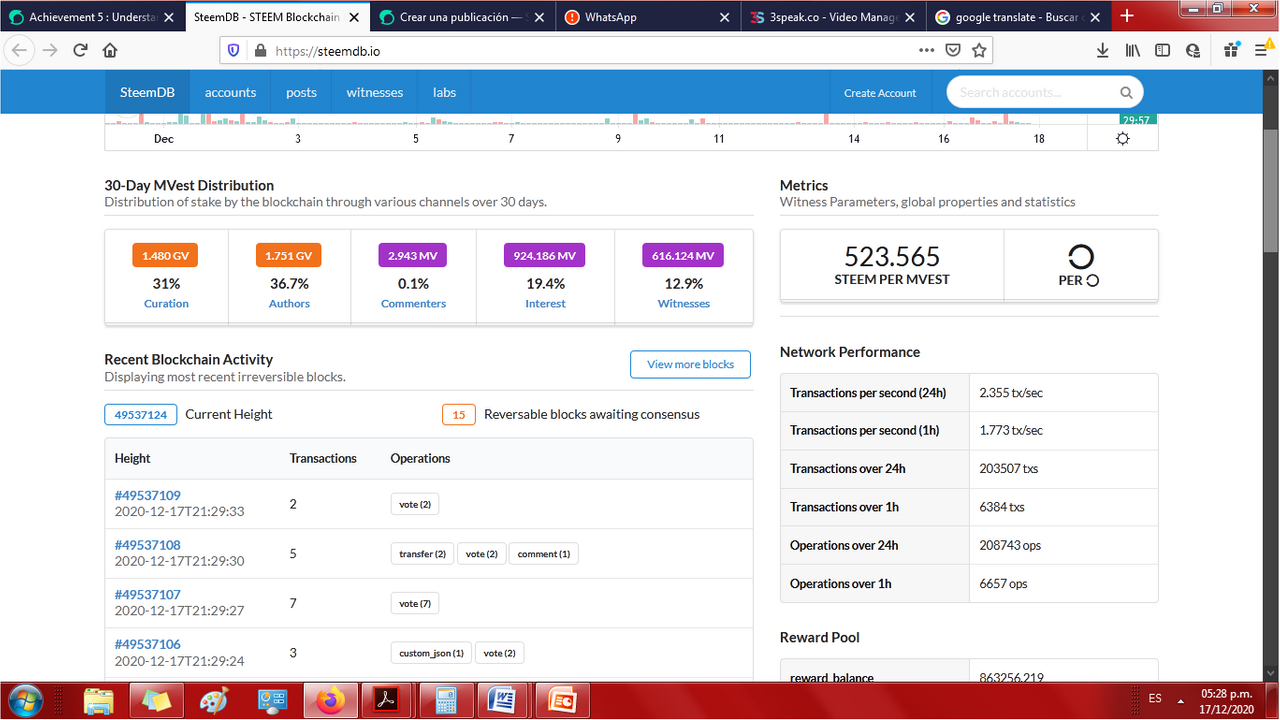1280x720 pixels.
Task: Switch to Crear una publicación tab
Action: tap(460, 17)
